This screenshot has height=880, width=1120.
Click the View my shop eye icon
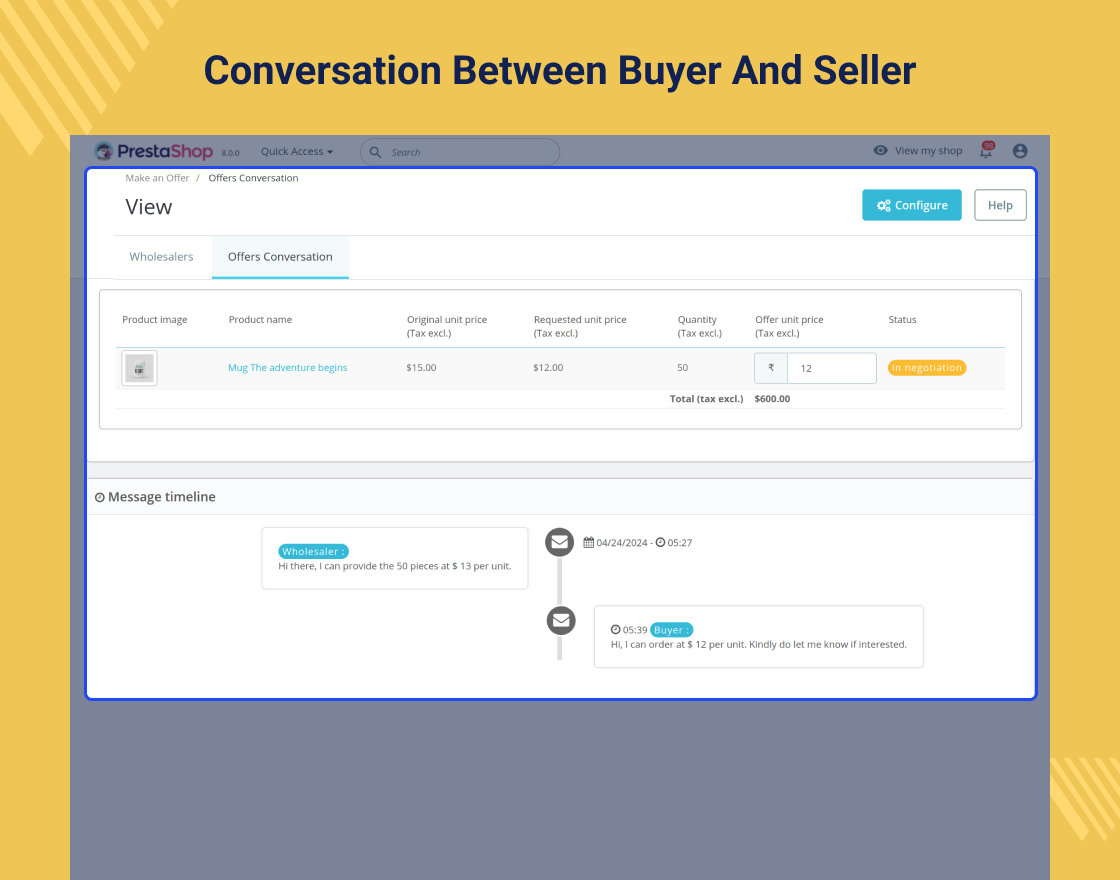(880, 151)
